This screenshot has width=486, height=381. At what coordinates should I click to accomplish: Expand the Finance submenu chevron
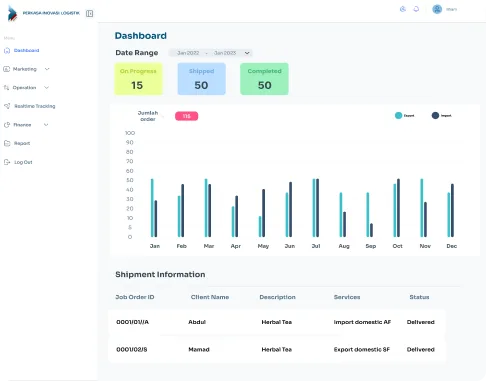pos(46,125)
